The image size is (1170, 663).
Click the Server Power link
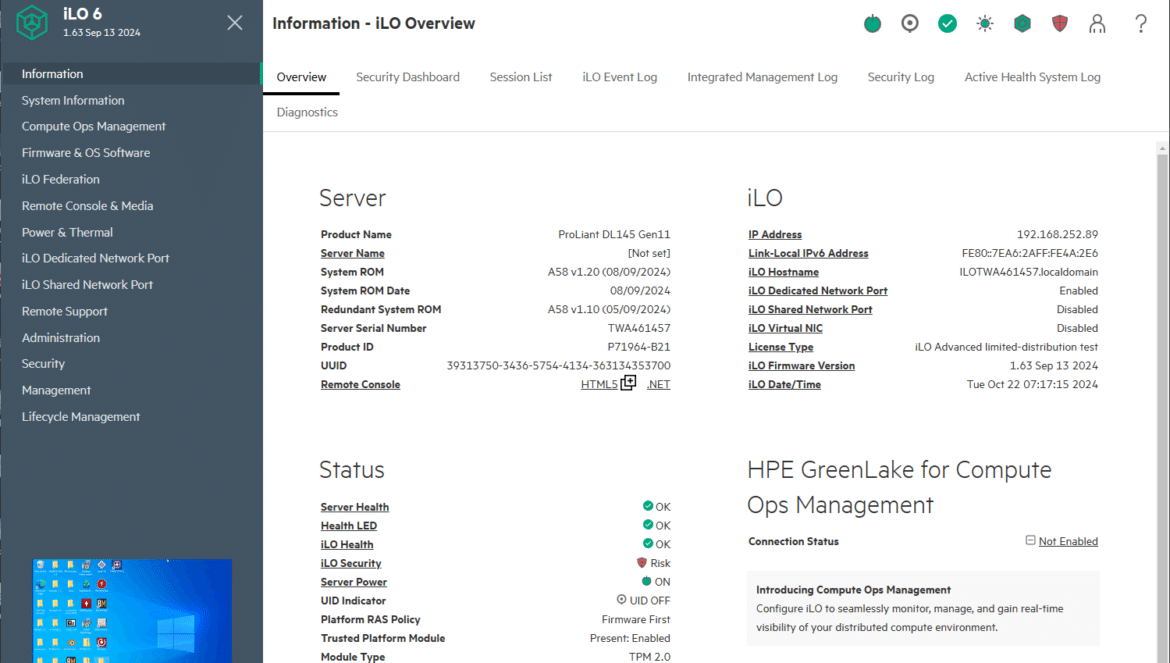pyautogui.click(x=354, y=582)
